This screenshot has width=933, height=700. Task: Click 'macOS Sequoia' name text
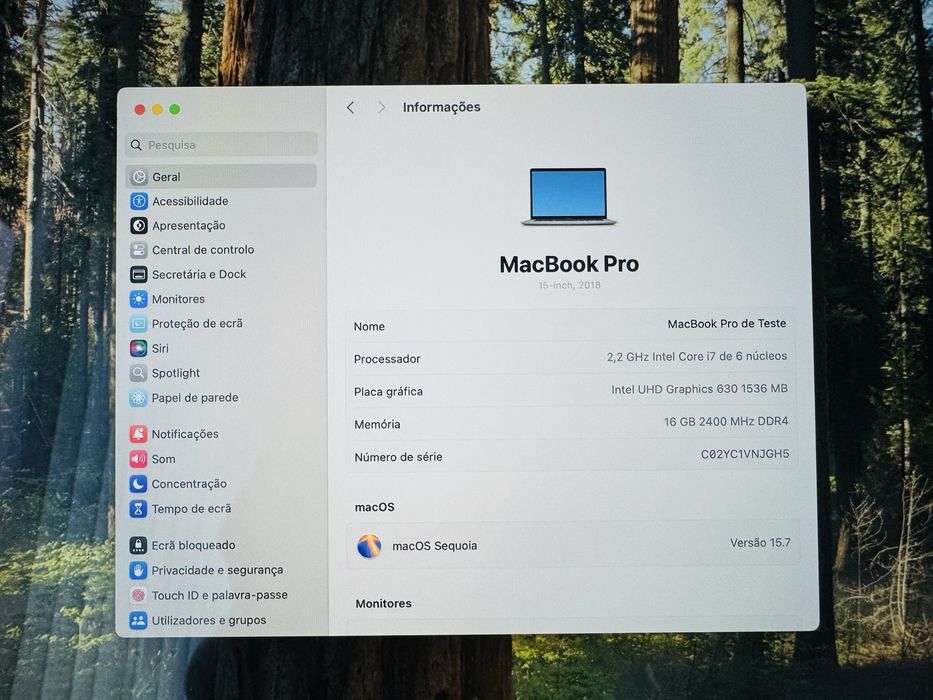pyautogui.click(x=434, y=546)
